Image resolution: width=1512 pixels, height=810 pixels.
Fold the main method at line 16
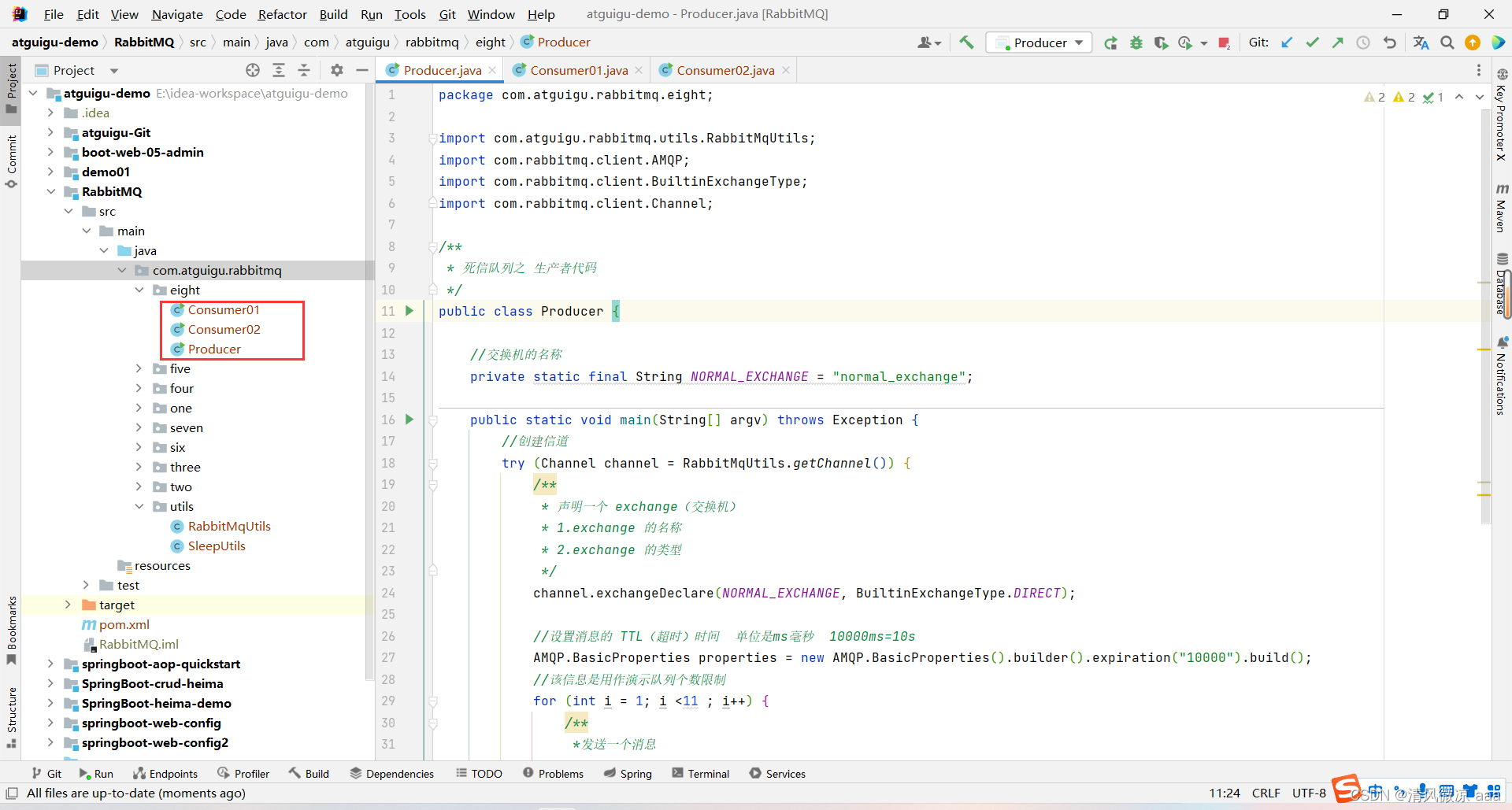pyautogui.click(x=432, y=420)
